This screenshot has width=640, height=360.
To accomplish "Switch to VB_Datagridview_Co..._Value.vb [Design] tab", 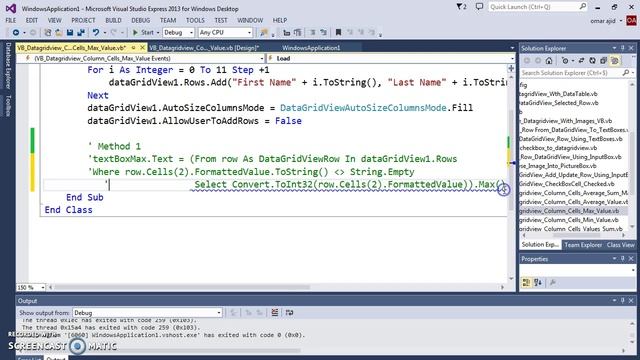I will click(204, 48).
